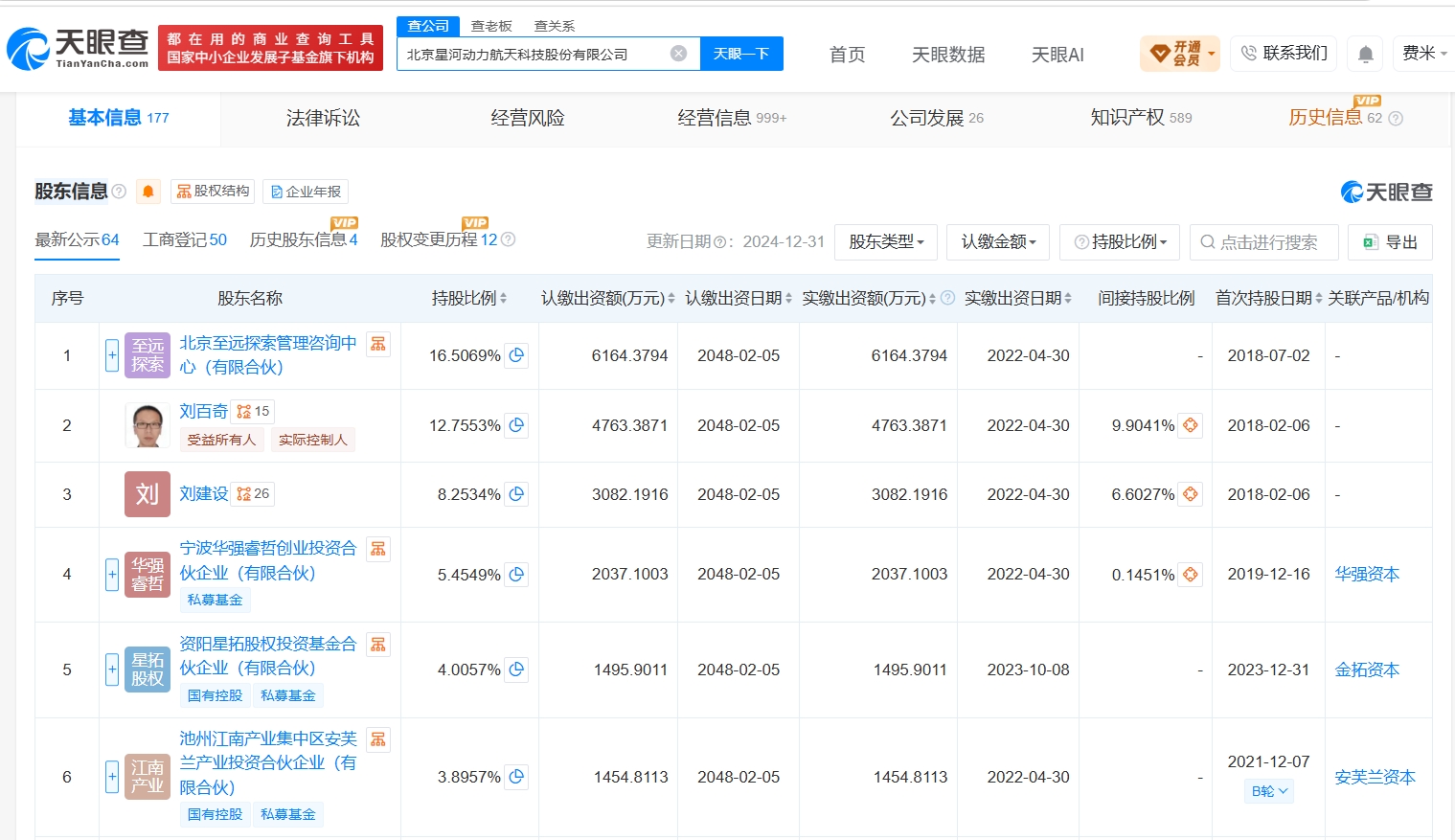Click the TianYanCha logo

78,48
